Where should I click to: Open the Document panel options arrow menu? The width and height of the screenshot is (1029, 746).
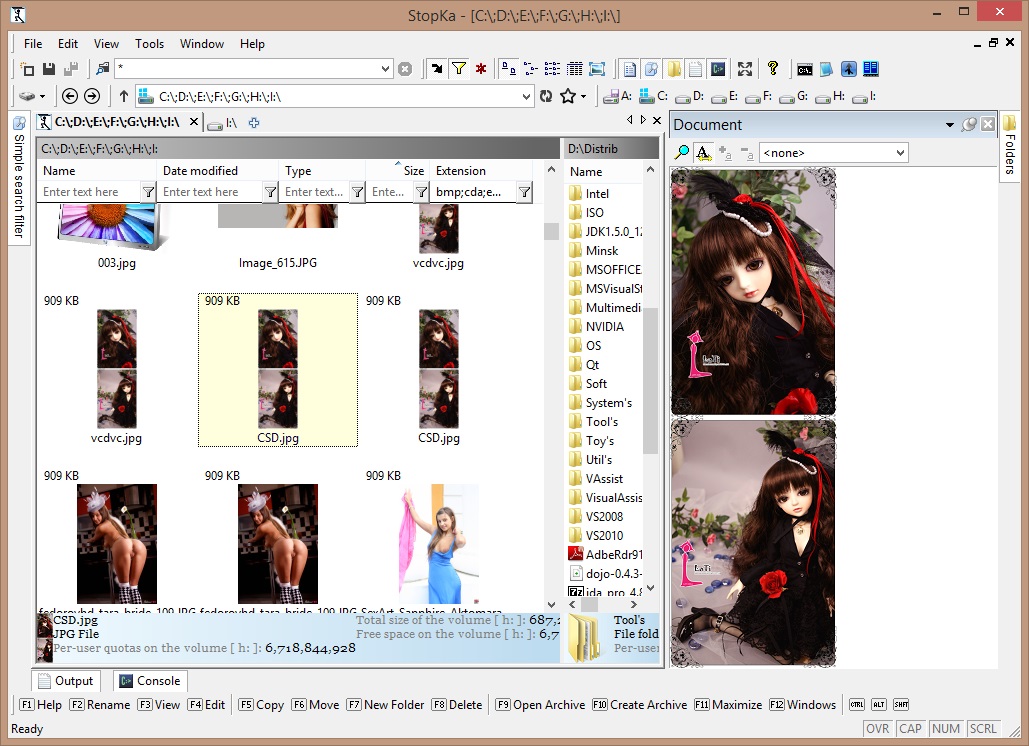(x=950, y=125)
